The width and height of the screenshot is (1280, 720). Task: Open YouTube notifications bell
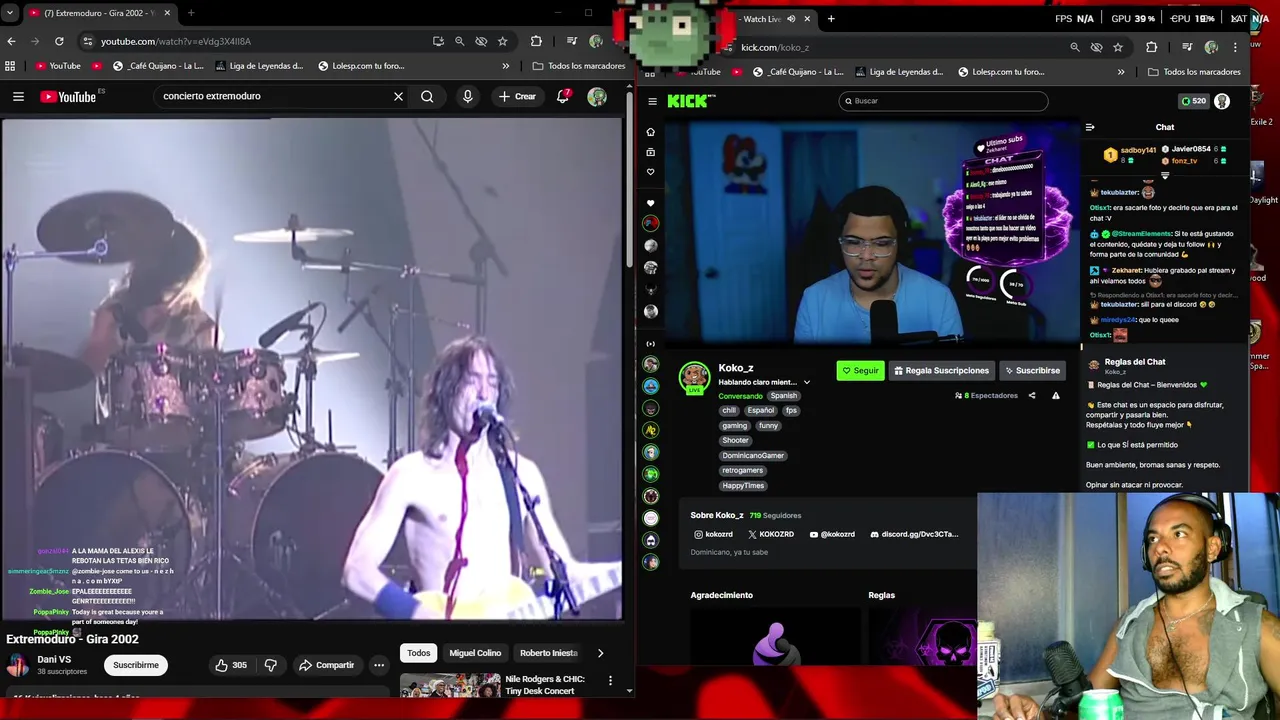click(x=563, y=96)
